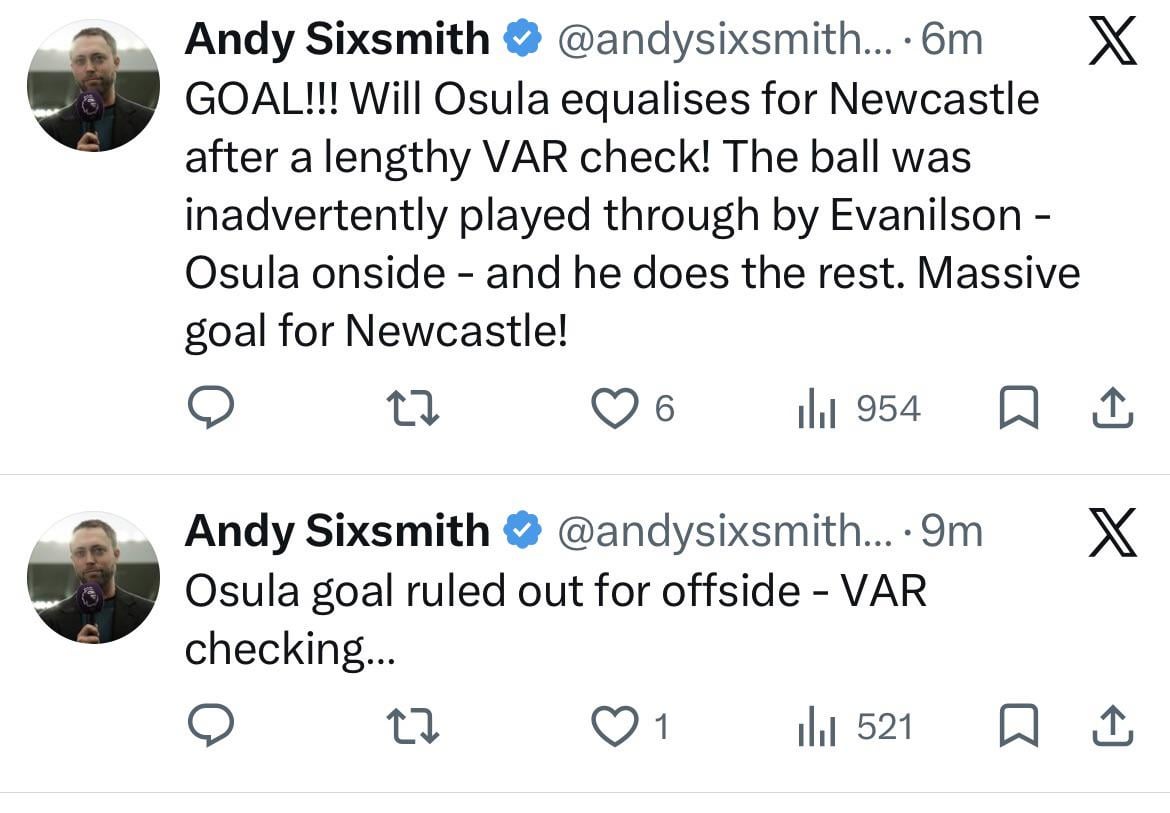Open Andy Sixsmith name on 6m tweet
This screenshot has height=813, width=1170.
(x=337, y=41)
